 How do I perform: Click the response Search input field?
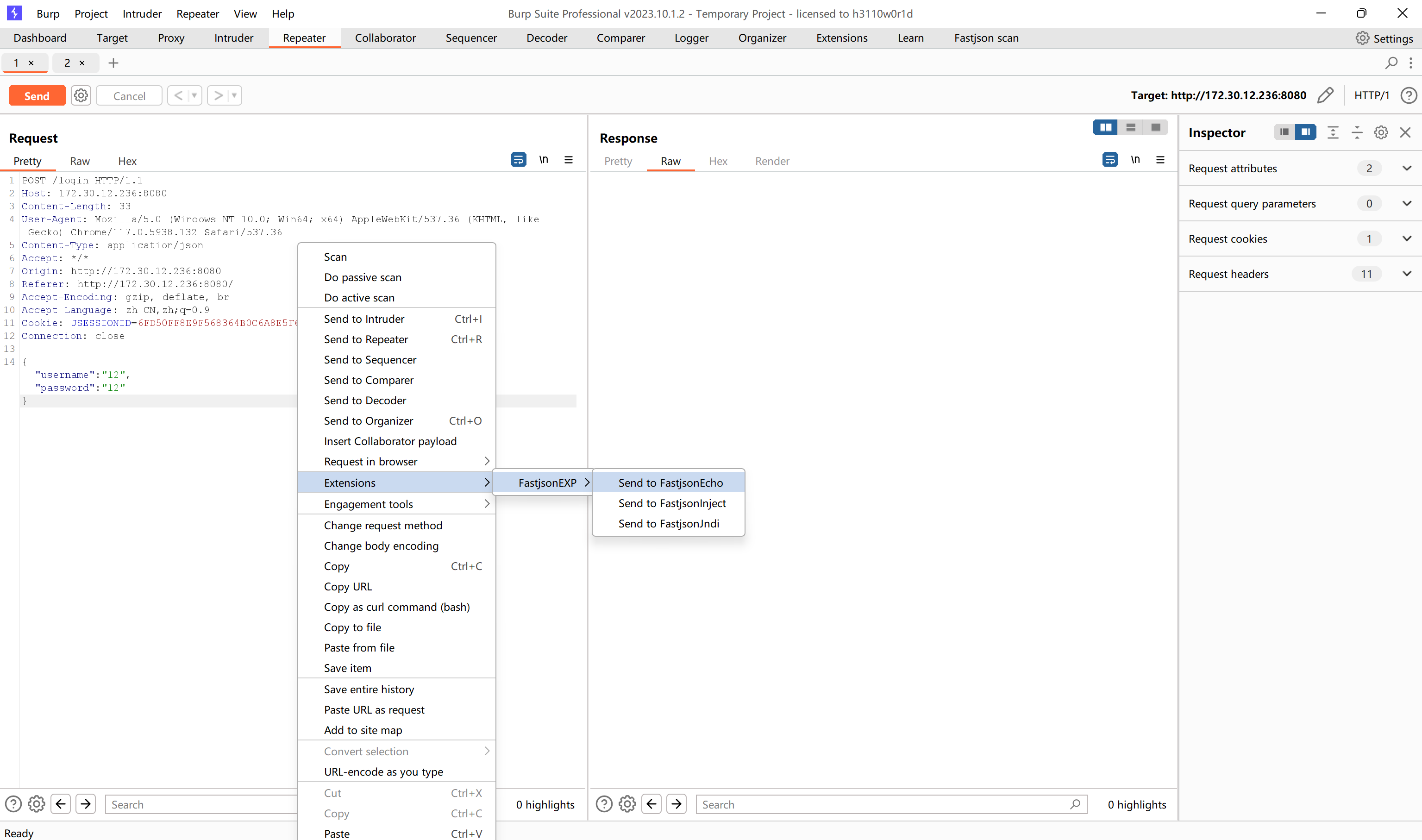click(x=883, y=804)
